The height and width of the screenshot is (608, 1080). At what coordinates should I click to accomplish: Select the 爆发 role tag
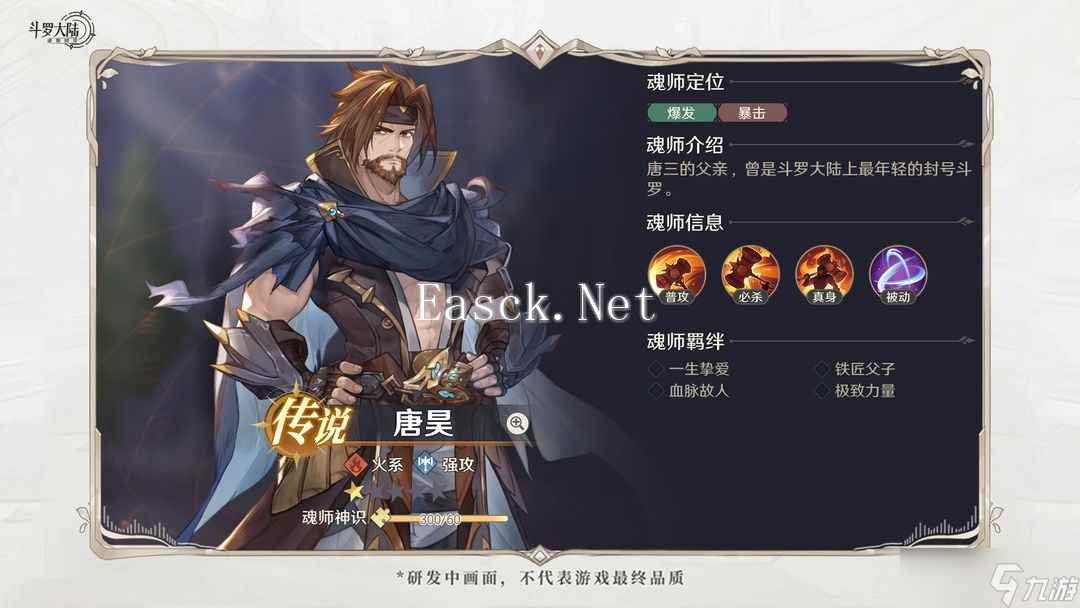(682, 113)
